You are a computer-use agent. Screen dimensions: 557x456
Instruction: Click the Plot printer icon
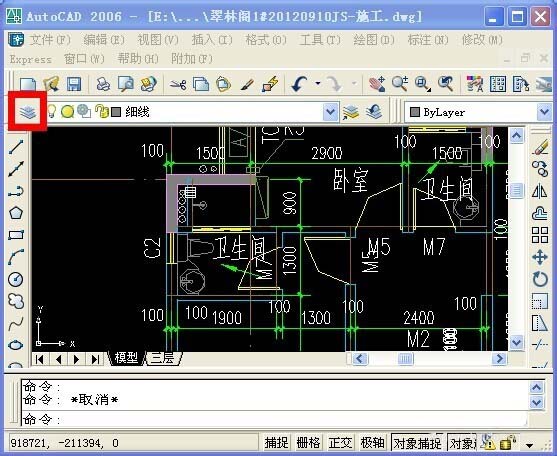pyautogui.click(x=103, y=84)
